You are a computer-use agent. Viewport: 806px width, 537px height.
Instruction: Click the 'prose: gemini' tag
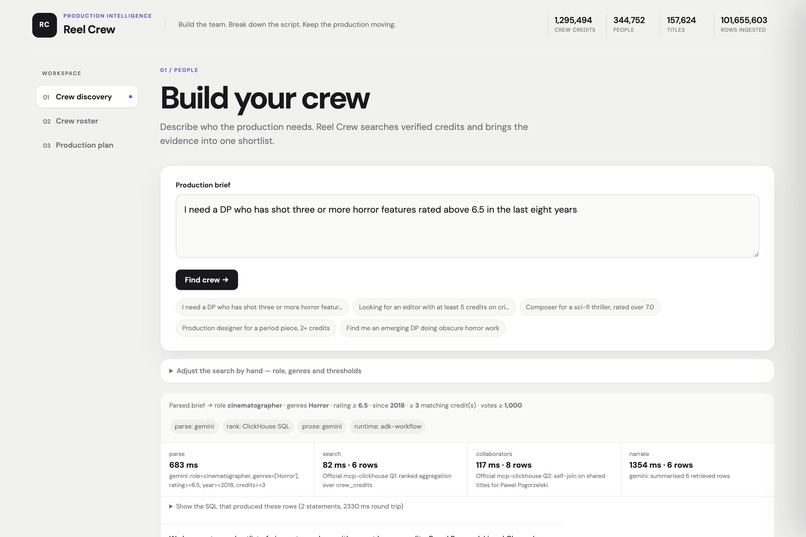[322, 427]
